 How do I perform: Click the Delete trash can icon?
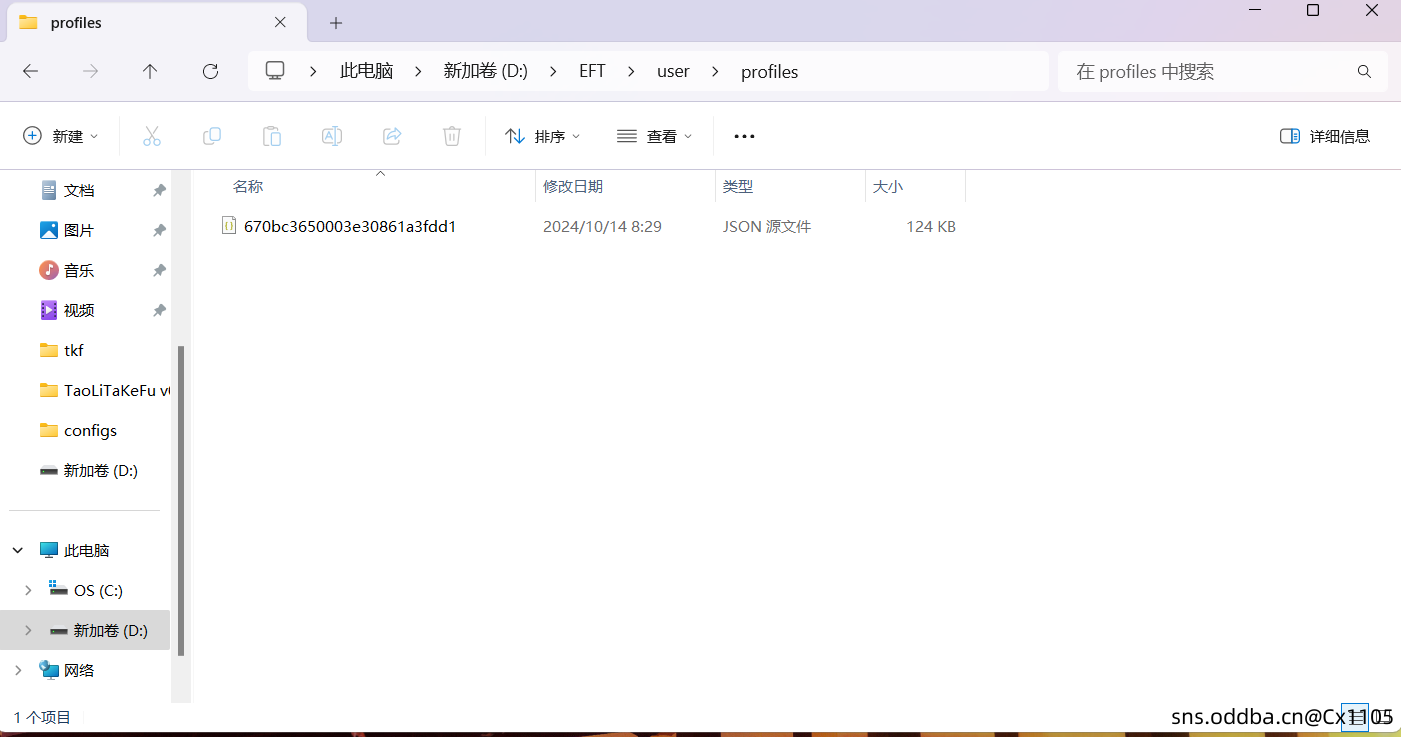(x=452, y=136)
